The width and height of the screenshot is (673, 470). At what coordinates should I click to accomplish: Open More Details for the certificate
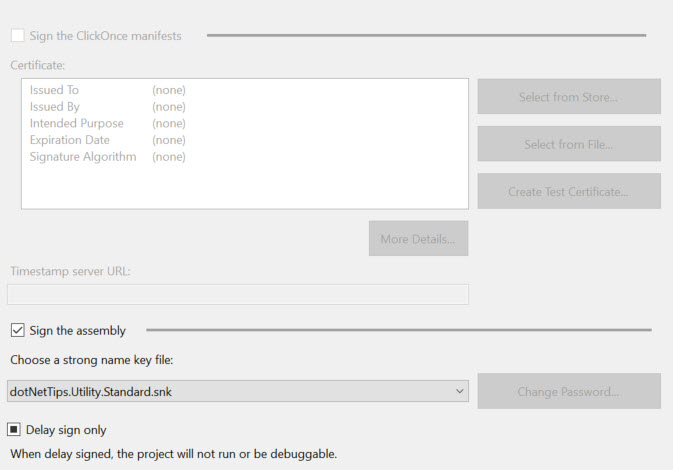(x=418, y=239)
